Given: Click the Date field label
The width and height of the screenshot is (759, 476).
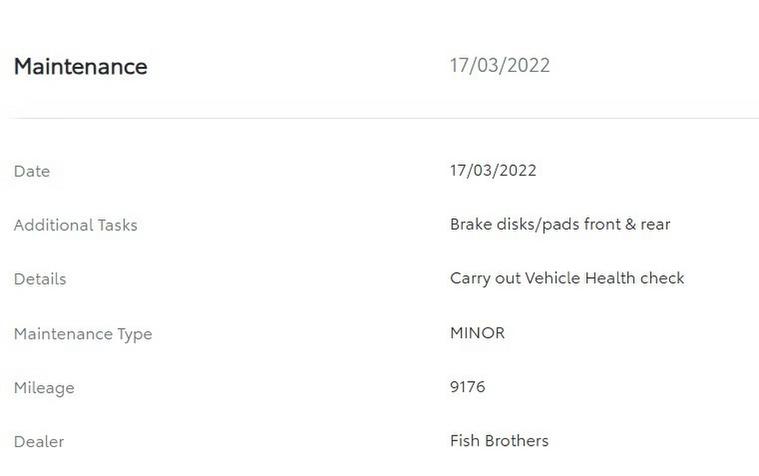Looking at the screenshot, I should click(32, 171).
